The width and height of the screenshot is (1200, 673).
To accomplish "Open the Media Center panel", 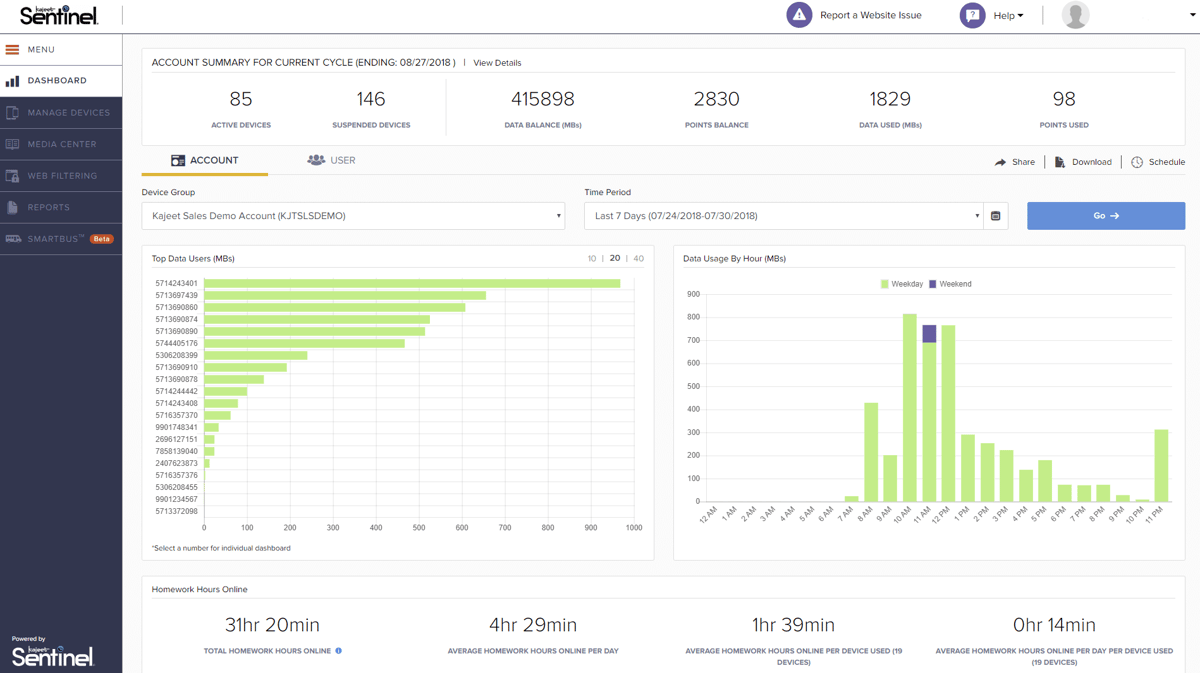I will 60,144.
